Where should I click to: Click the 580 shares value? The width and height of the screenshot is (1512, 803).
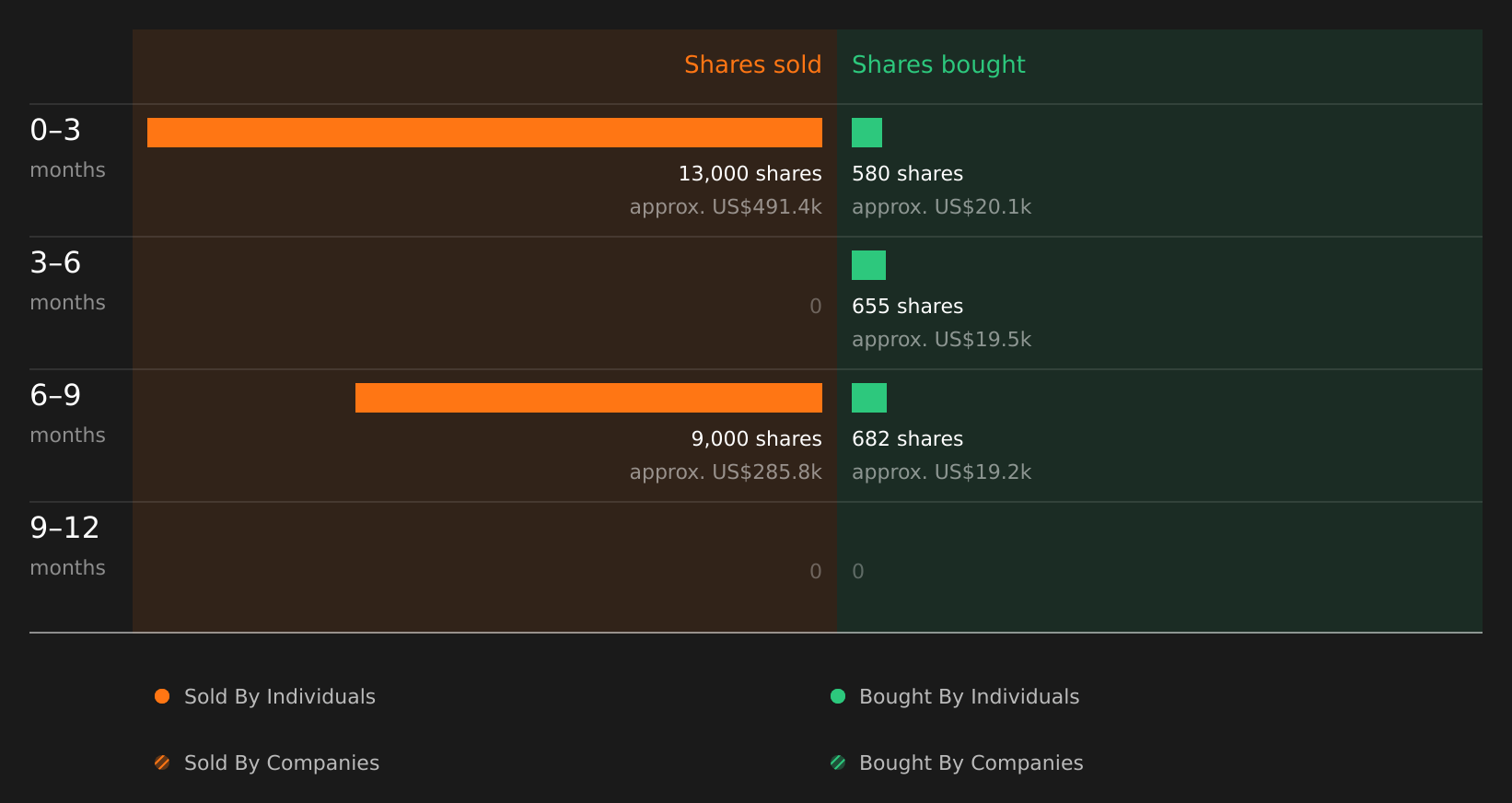(907, 174)
